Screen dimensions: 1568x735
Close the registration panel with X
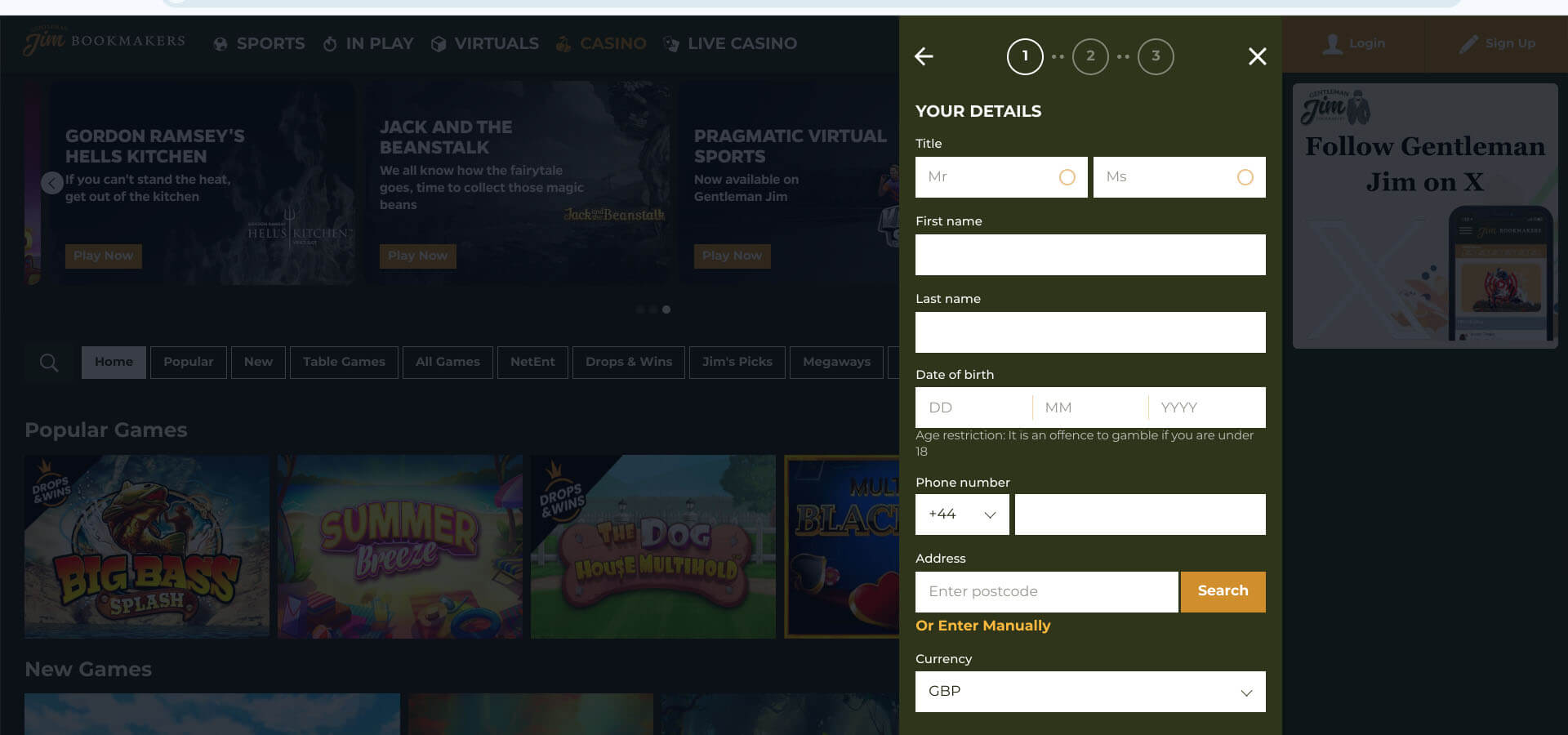coord(1258,56)
